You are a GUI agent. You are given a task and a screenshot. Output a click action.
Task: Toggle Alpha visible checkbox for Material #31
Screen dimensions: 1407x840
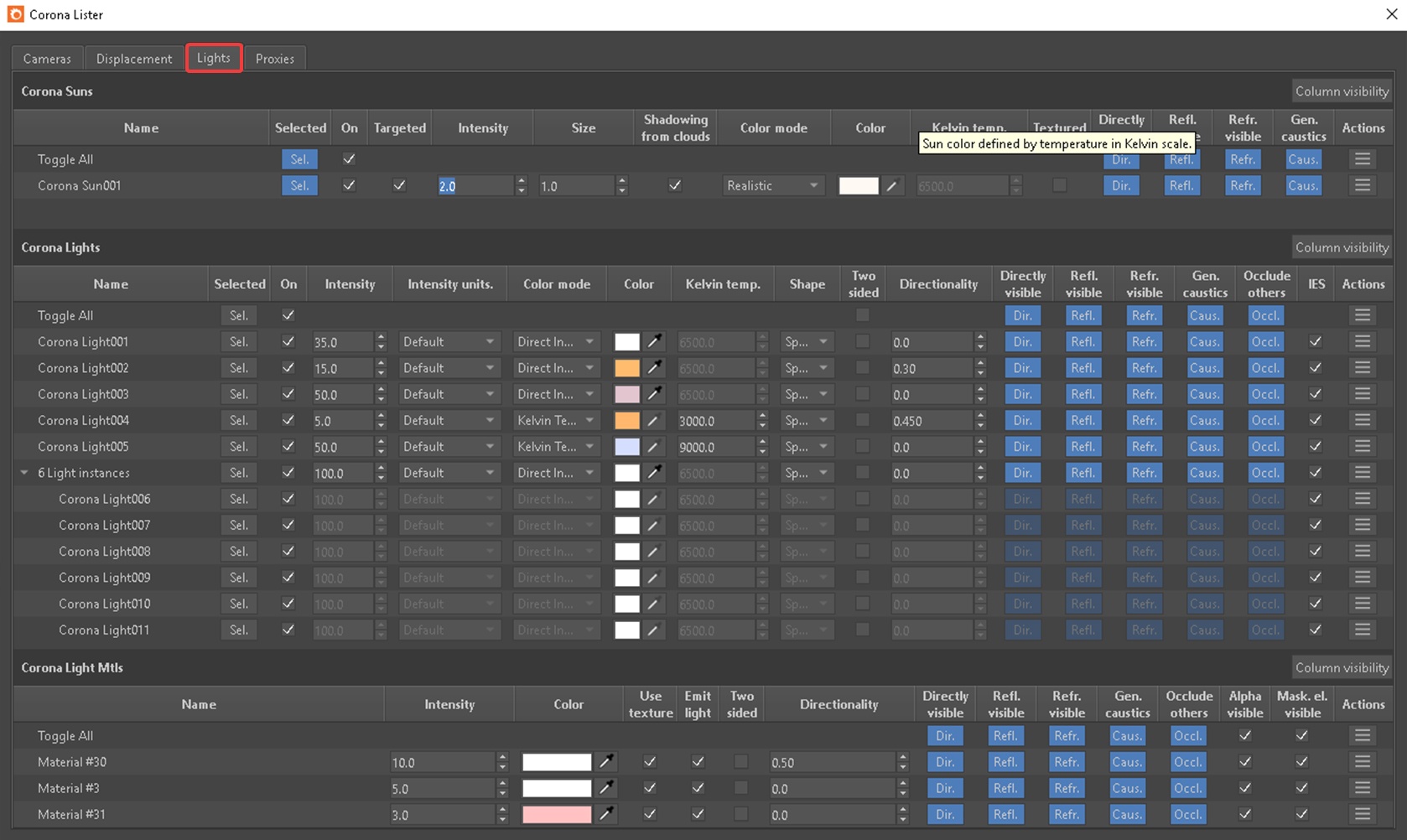[1245, 814]
